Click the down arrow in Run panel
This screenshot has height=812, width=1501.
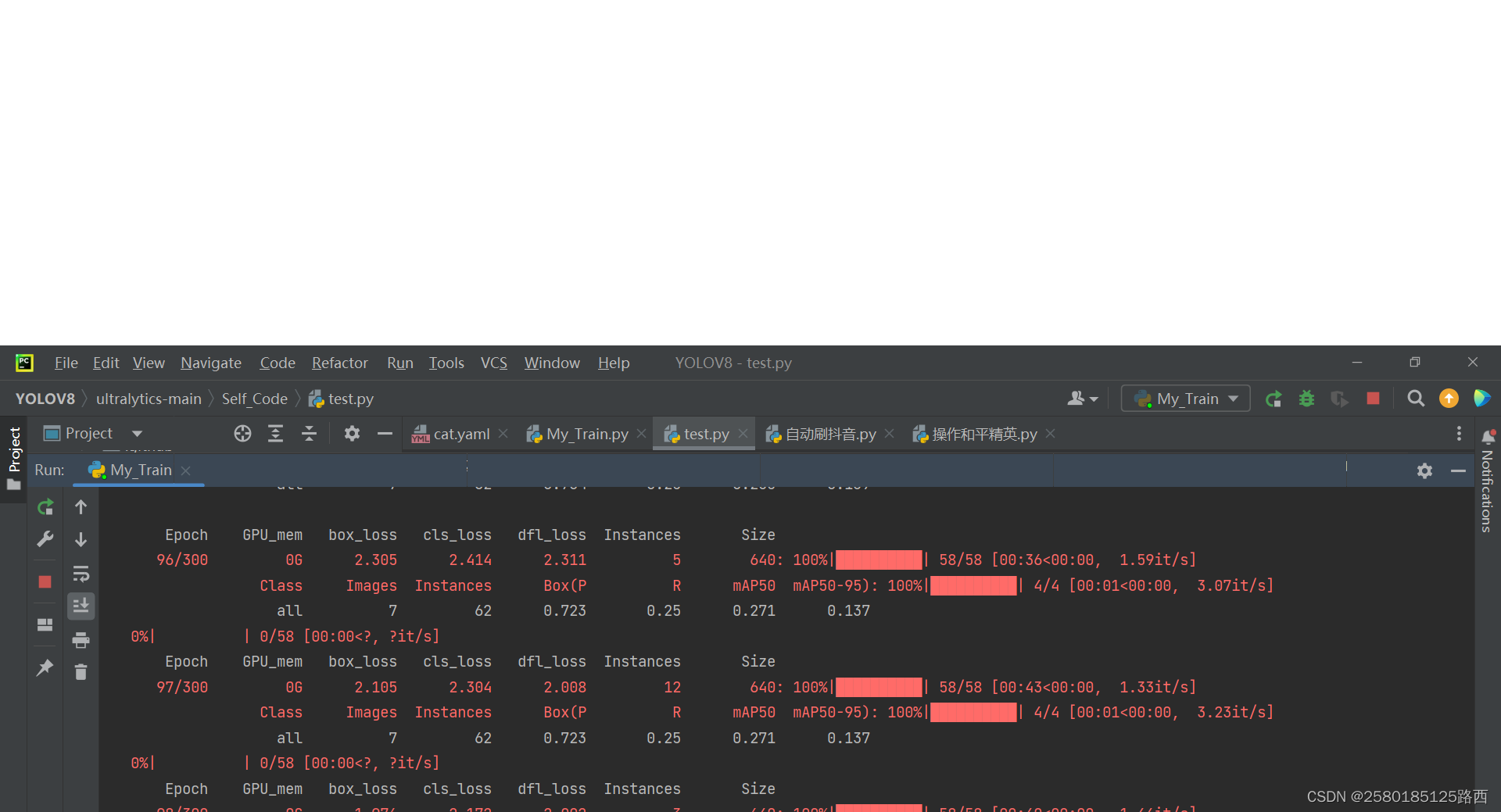81,539
